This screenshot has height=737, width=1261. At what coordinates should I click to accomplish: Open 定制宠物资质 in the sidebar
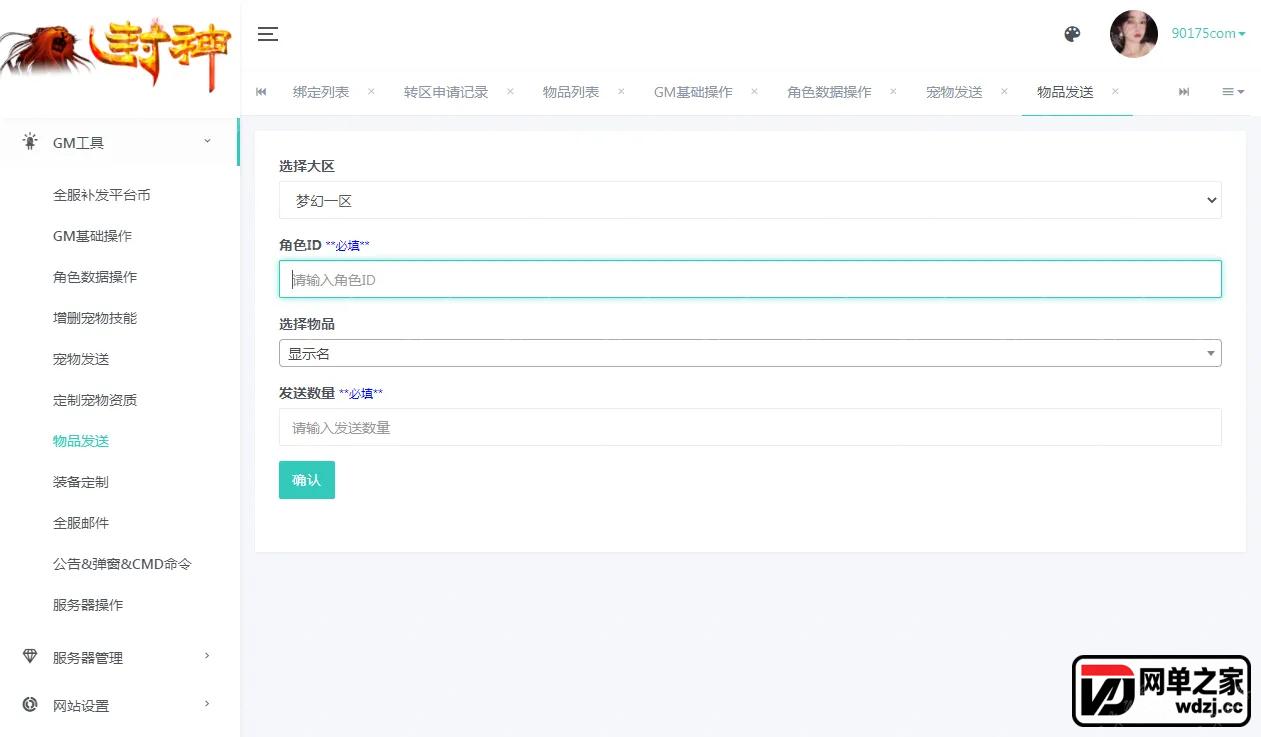[95, 400]
